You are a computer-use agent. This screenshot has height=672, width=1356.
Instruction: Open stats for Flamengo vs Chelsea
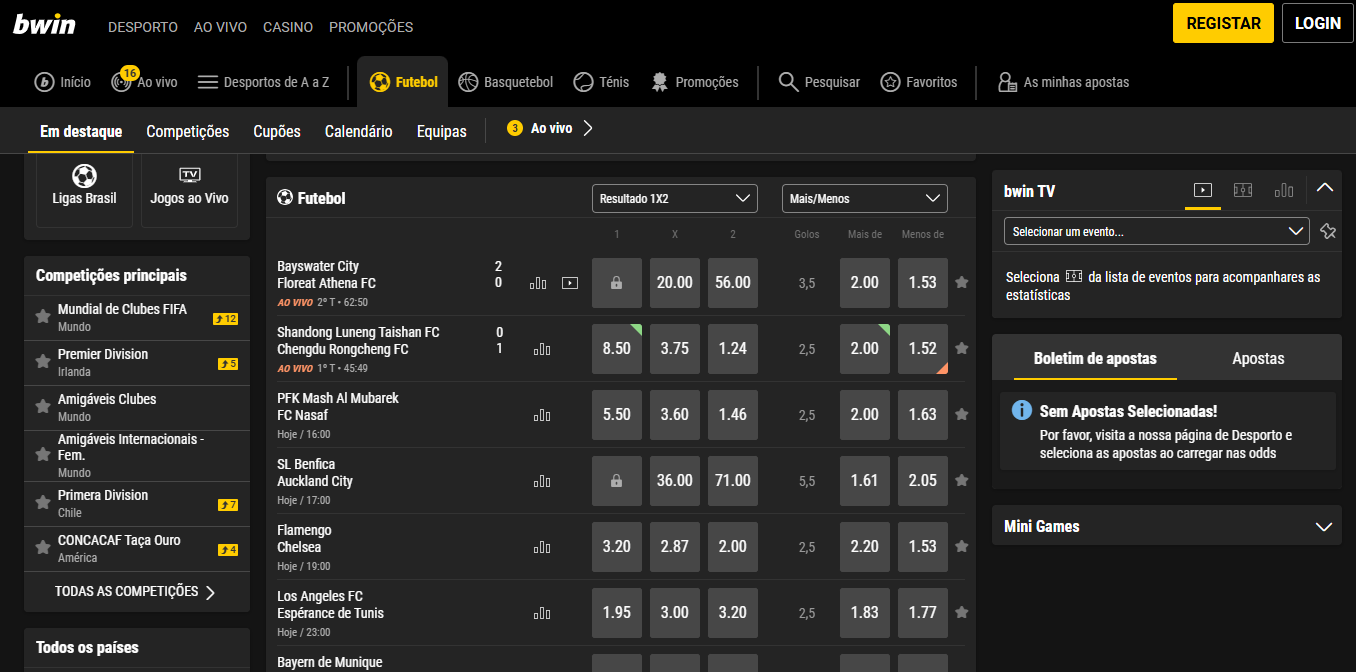coord(542,547)
